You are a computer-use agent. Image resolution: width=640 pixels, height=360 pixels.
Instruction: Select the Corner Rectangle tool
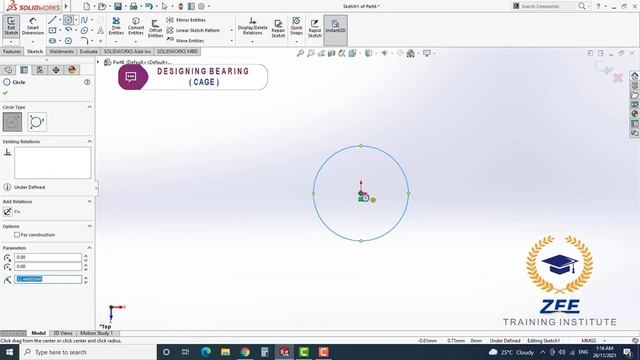coord(53,30)
